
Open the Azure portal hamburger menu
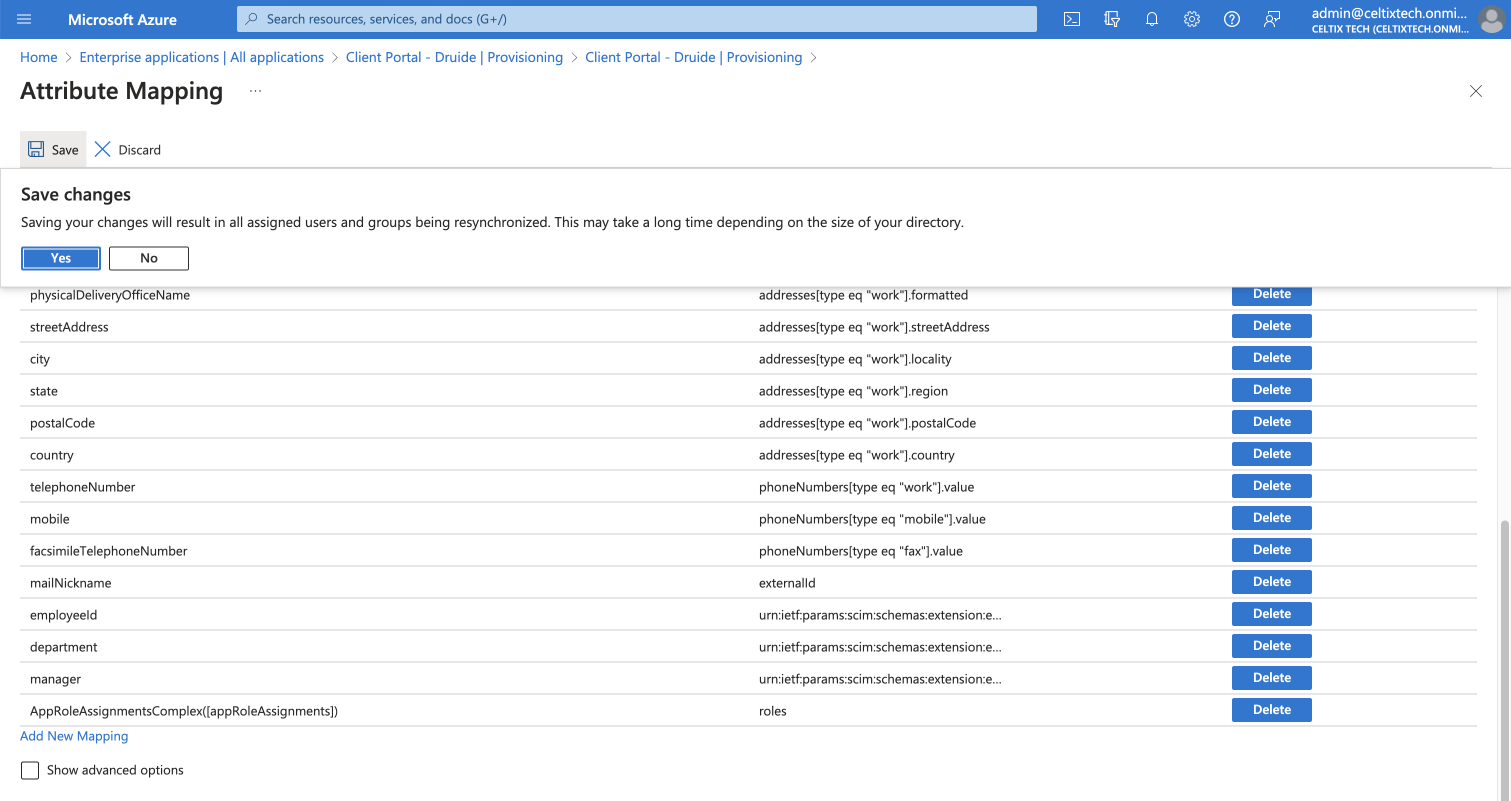(25, 19)
